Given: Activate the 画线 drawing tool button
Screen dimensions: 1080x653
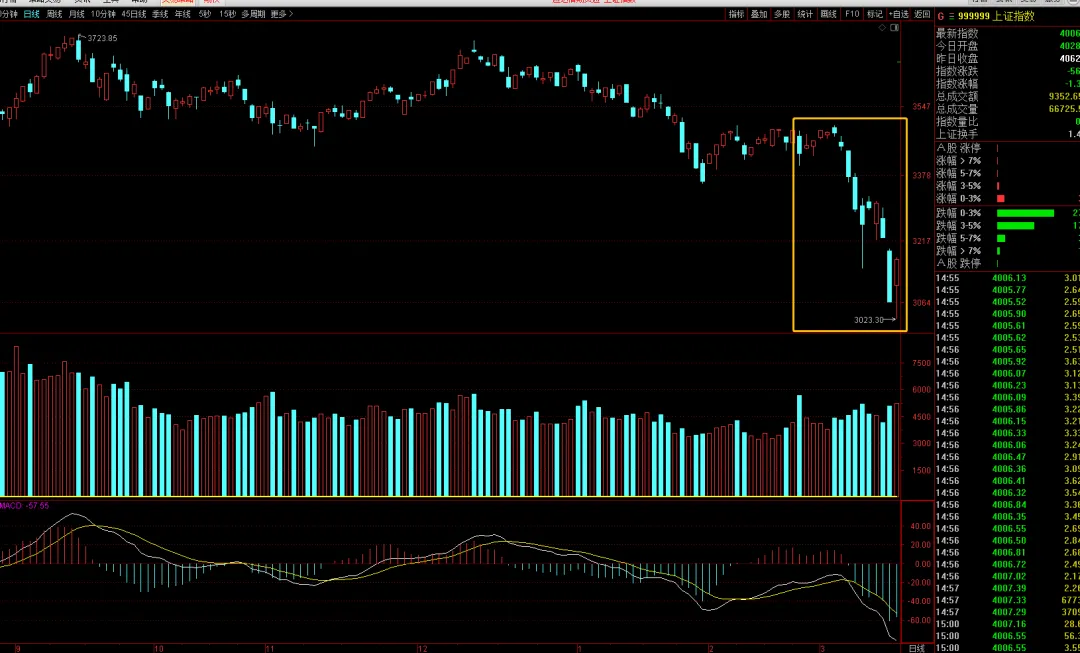Looking at the screenshot, I should click(828, 14).
